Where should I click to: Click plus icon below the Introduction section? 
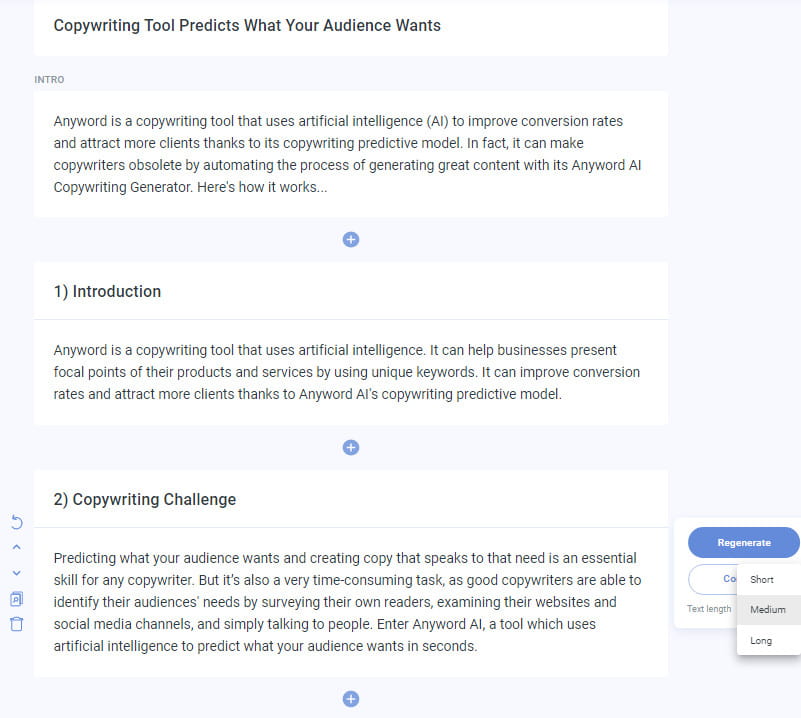[351, 447]
